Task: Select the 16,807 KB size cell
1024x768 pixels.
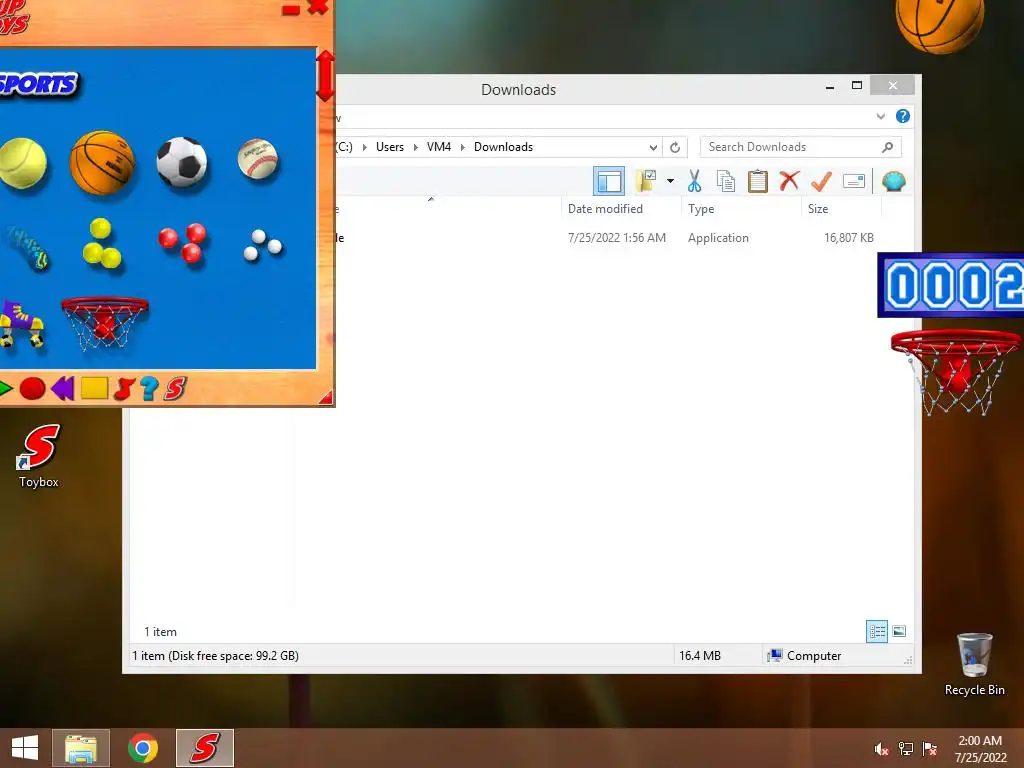Action: click(848, 238)
